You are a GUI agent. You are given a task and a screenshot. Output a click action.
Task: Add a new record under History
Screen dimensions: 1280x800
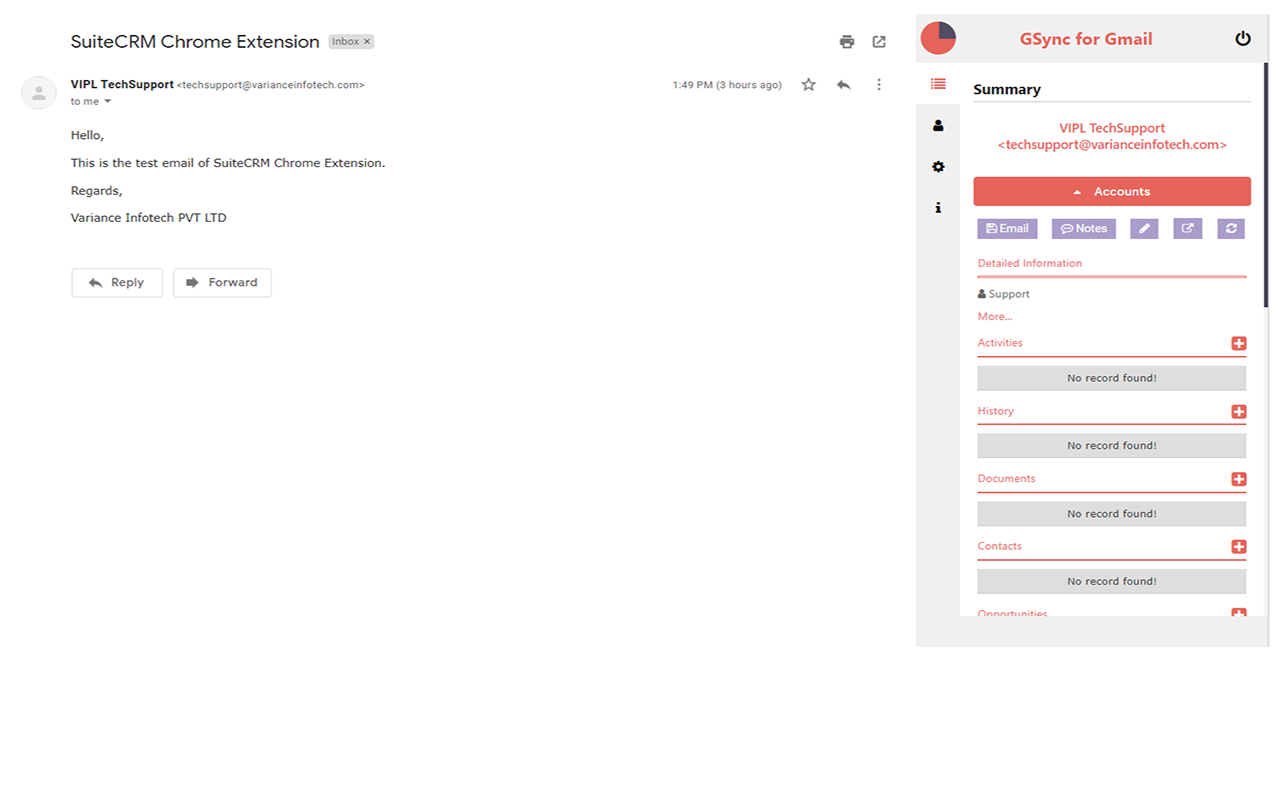click(1239, 411)
